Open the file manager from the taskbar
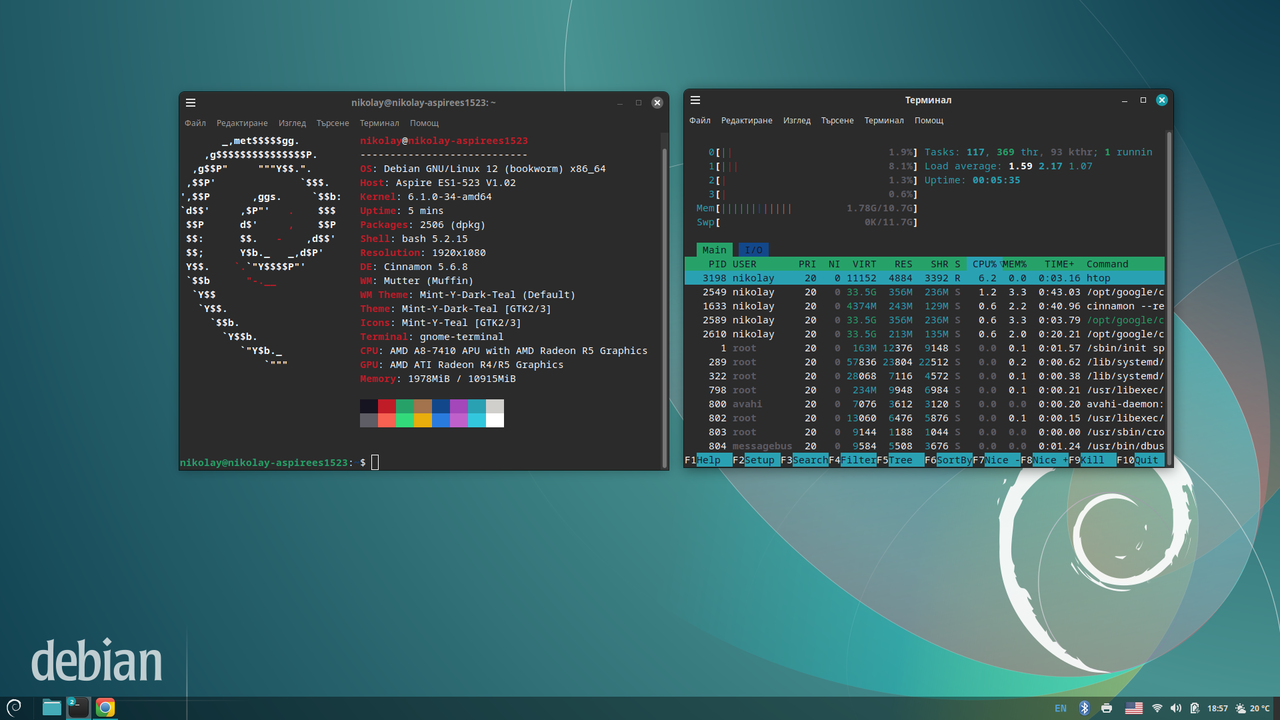The image size is (1280, 720). tap(52, 708)
